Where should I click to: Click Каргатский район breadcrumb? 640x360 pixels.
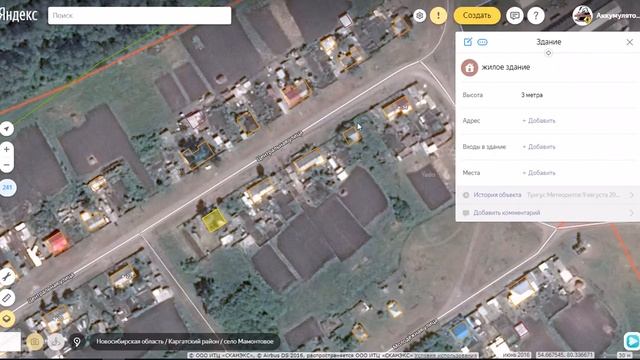193,341
